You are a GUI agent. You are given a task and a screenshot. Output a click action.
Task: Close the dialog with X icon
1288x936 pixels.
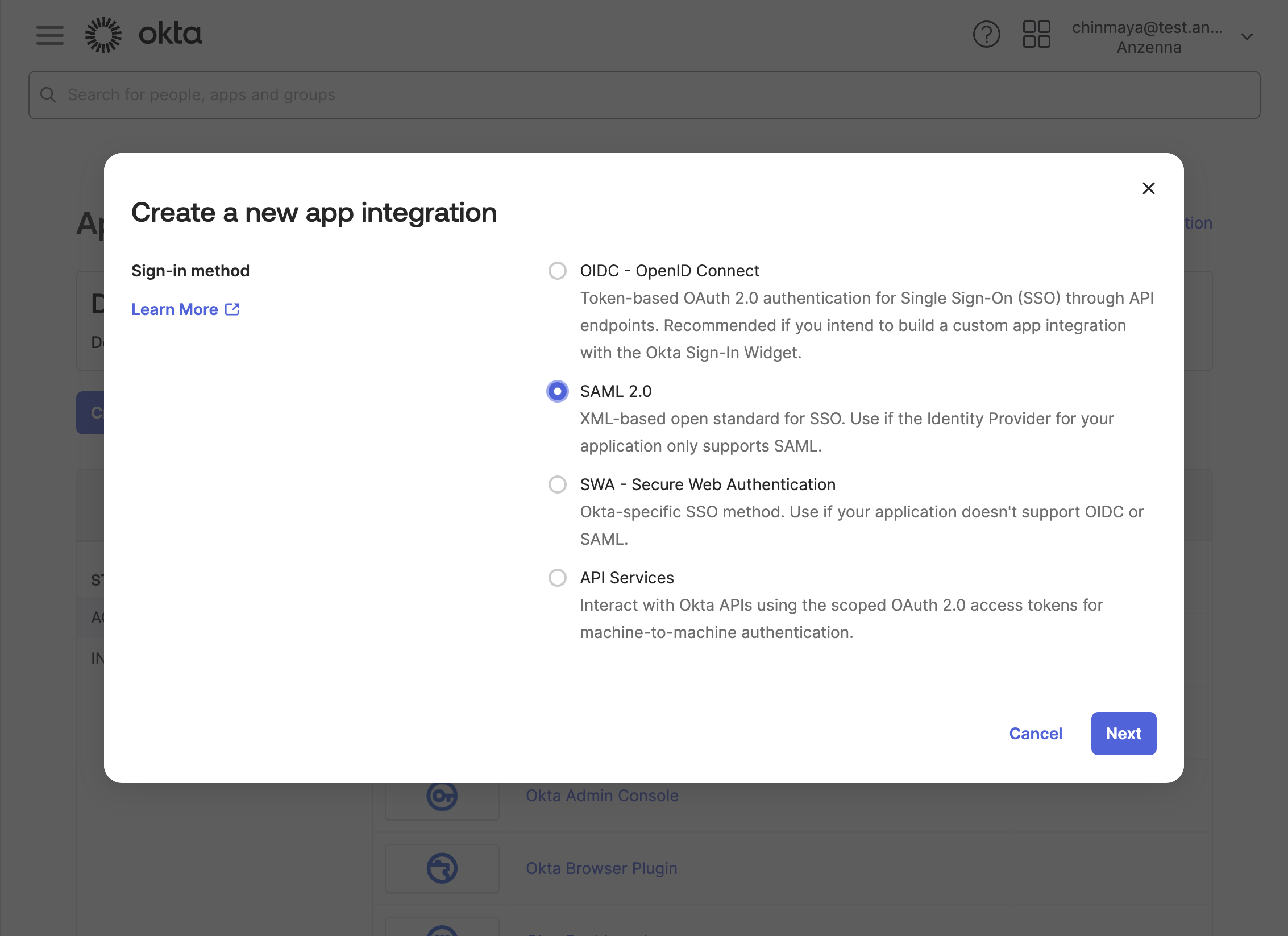pos(1148,188)
